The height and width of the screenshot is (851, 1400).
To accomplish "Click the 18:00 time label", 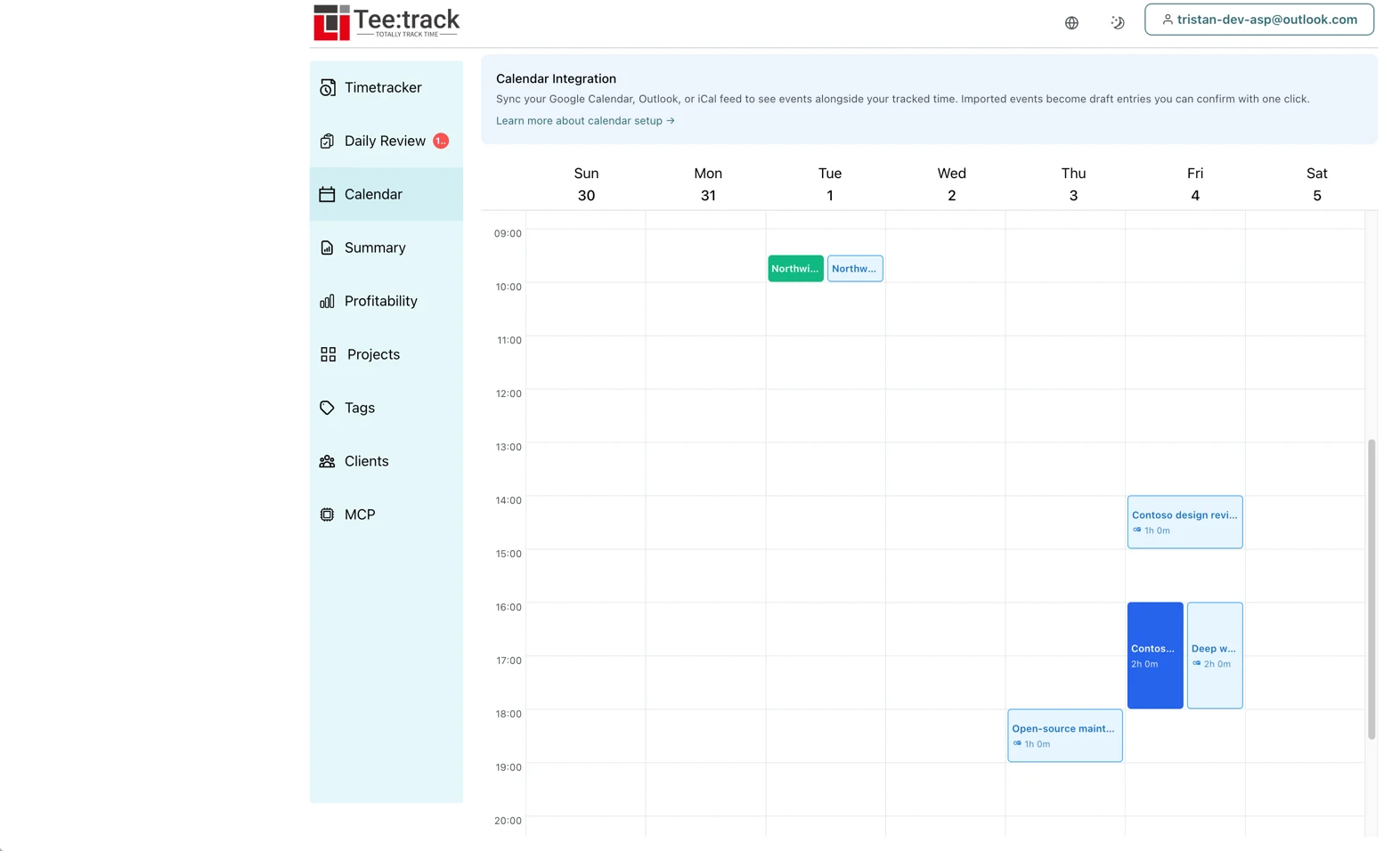I will (508, 714).
